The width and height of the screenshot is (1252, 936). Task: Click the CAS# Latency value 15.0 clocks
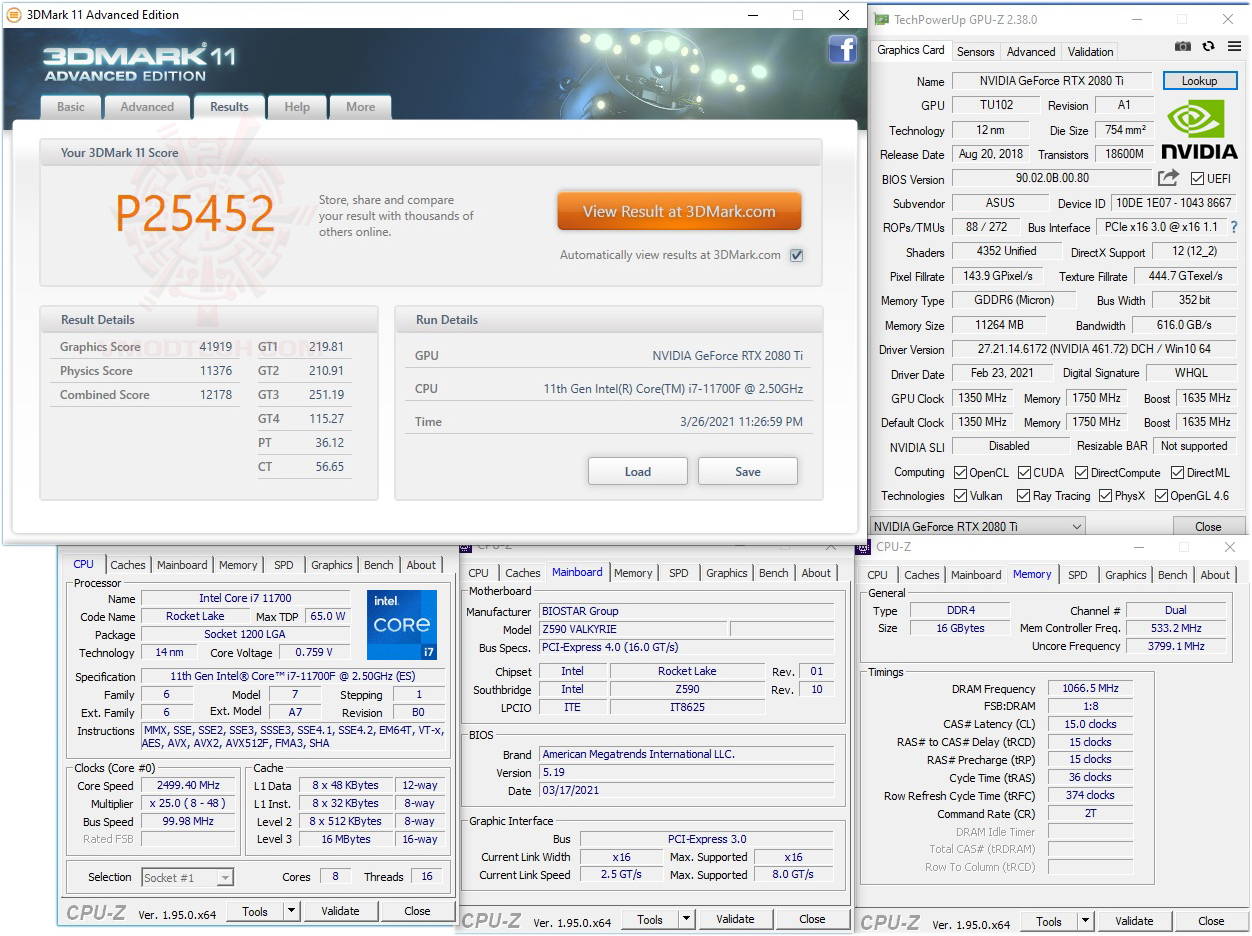pos(1091,724)
